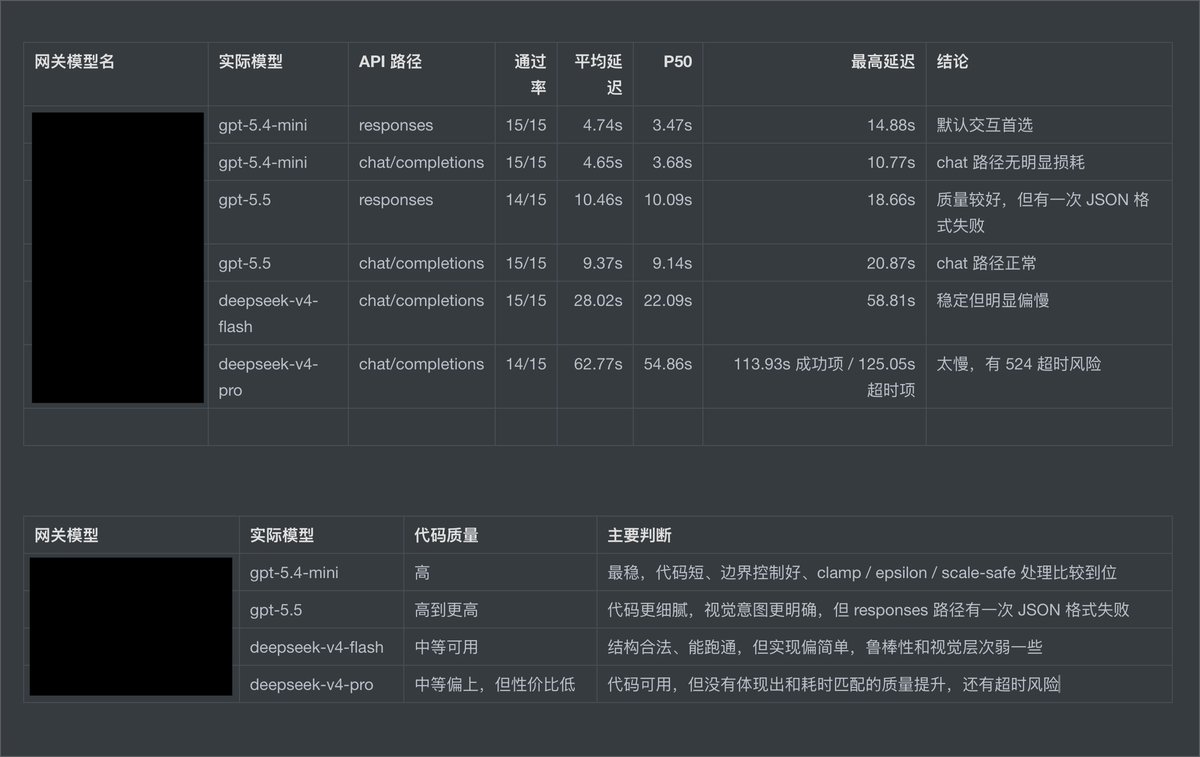Select the '太慢,有 524 超时风险' conclusion
Screen dimensions: 1200x757
pos(1018,364)
